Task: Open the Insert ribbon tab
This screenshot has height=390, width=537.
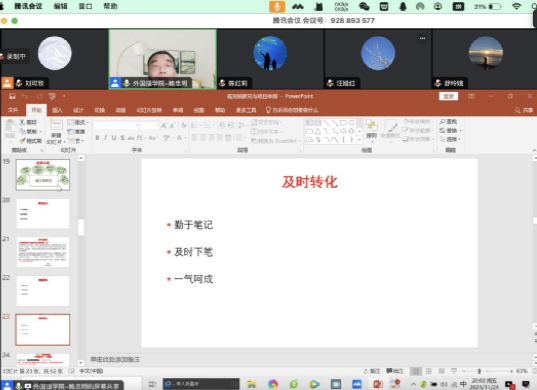Action: 57,110
